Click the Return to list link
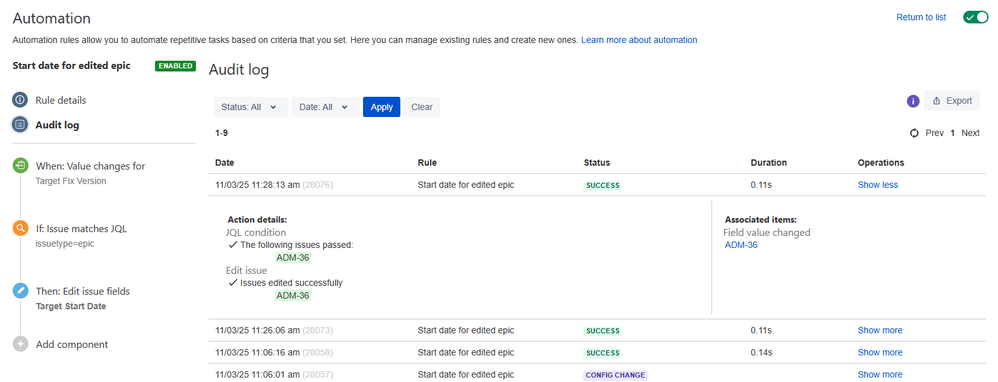The width and height of the screenshot is (998, 382). [921, 17]
